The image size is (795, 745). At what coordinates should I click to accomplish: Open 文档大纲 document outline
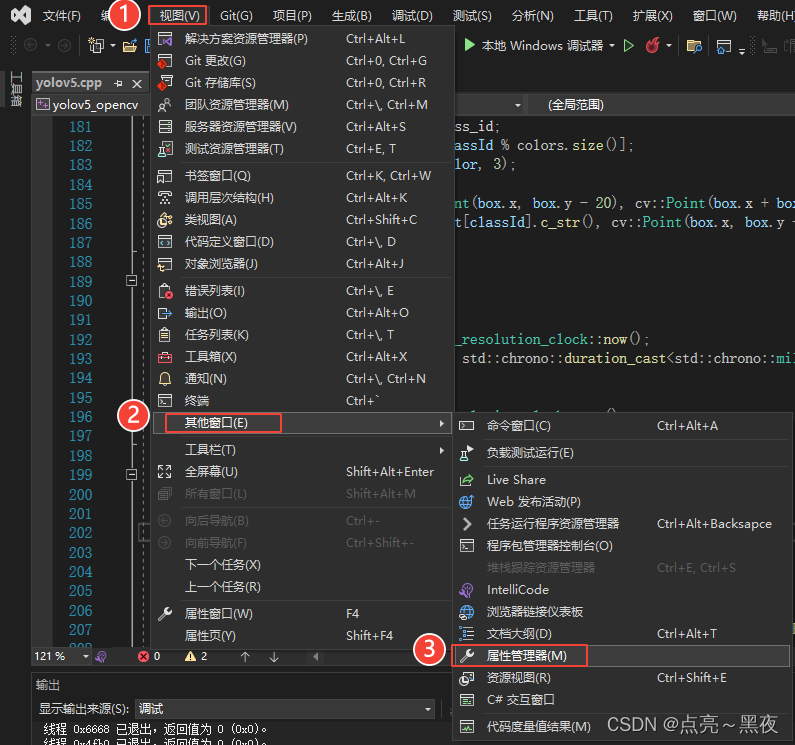click(622, 634)
